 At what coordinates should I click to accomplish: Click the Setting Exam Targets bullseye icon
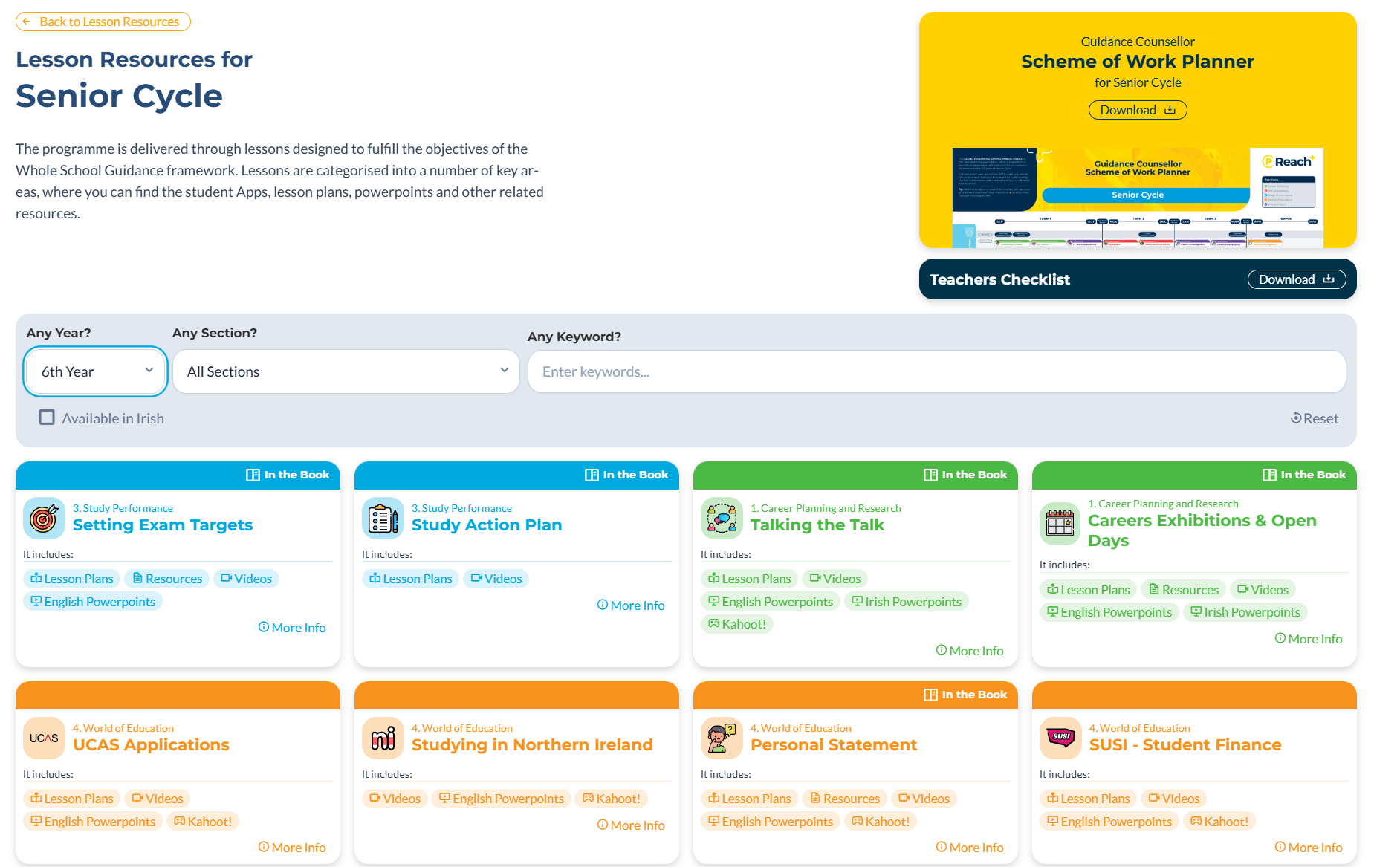click(44, 518)
